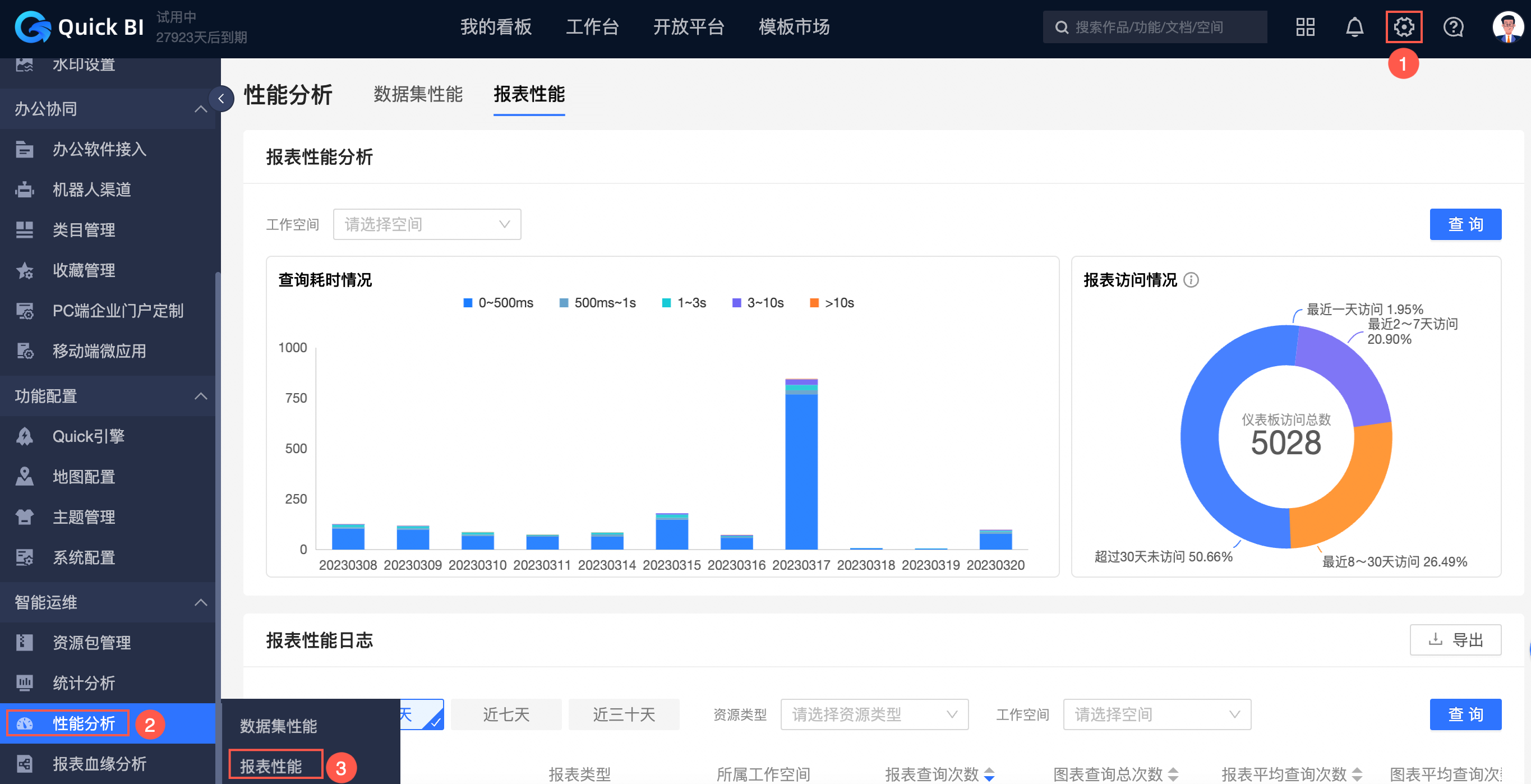Open 移动端微应用 sidebar item
Image resolution: width=1531 pixels, height=784 pixels.
108,351
